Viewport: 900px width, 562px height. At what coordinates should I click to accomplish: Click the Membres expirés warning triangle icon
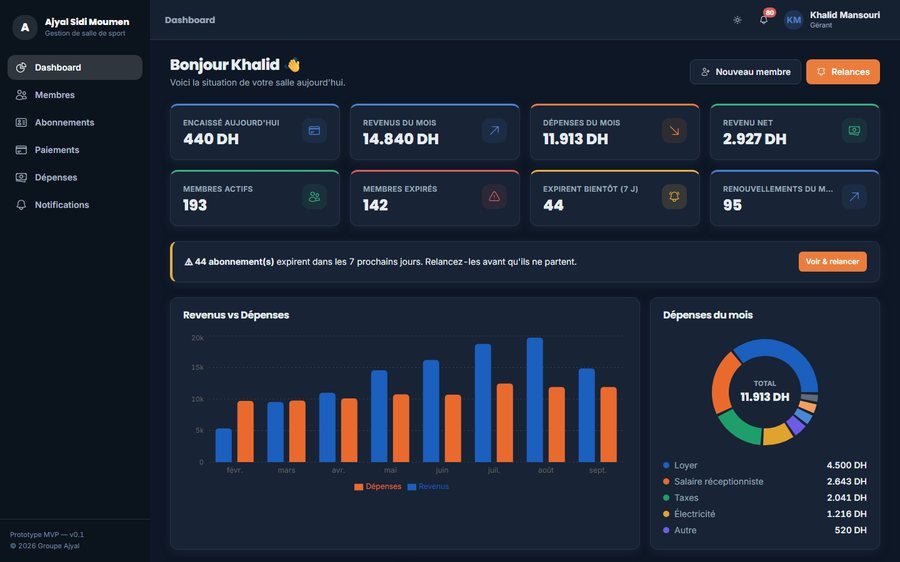(x=494, y=197)
